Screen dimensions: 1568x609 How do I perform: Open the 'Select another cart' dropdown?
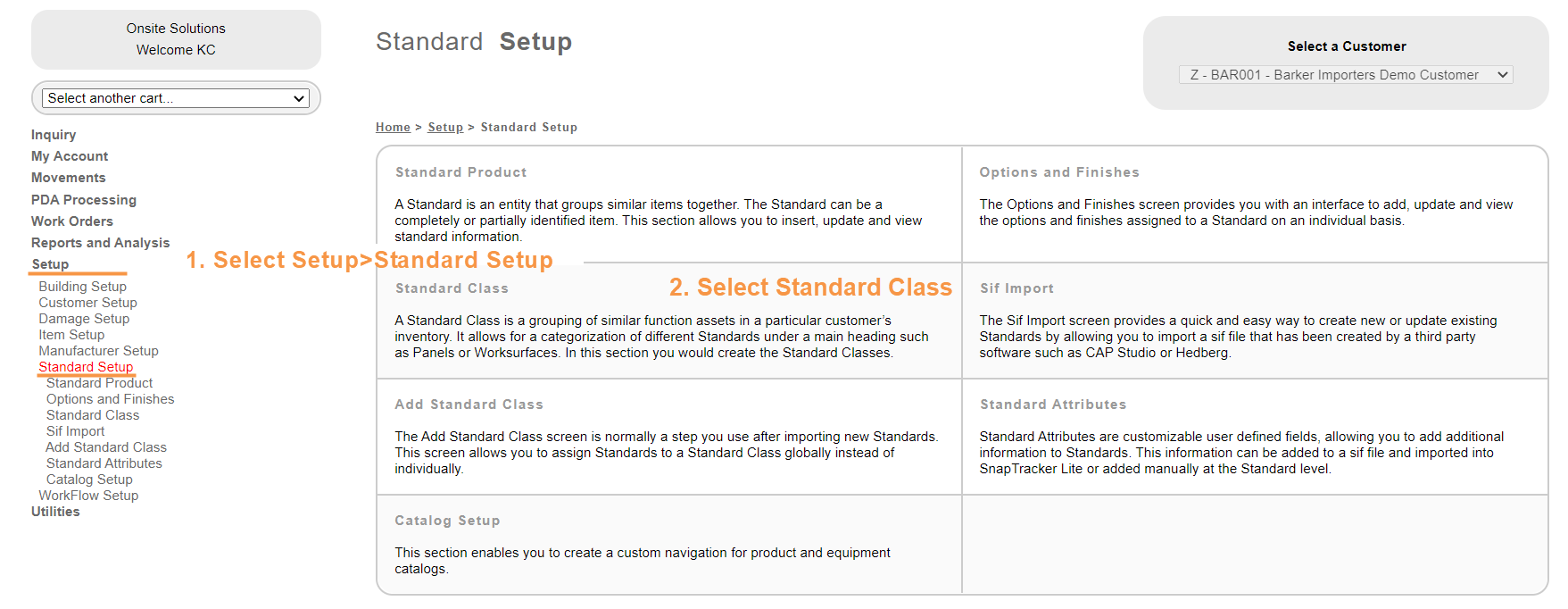(x=175, y=98)
